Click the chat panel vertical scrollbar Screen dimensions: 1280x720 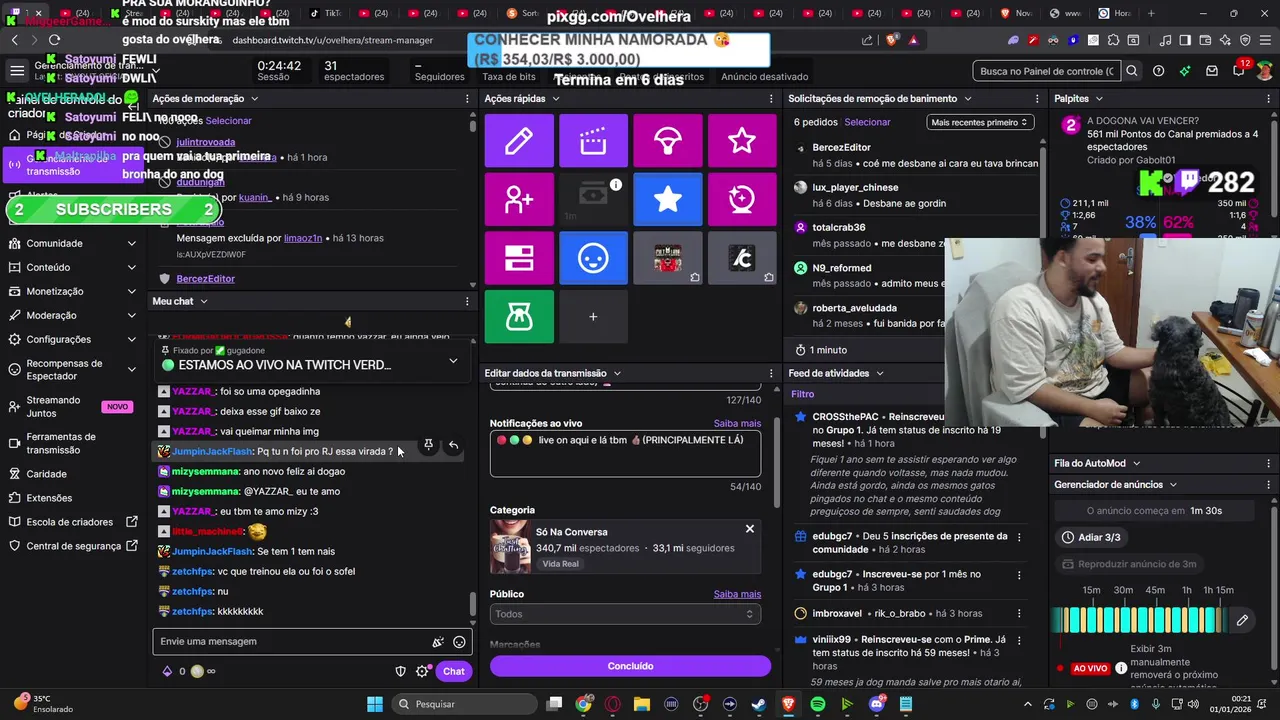[x=473, y=605]
